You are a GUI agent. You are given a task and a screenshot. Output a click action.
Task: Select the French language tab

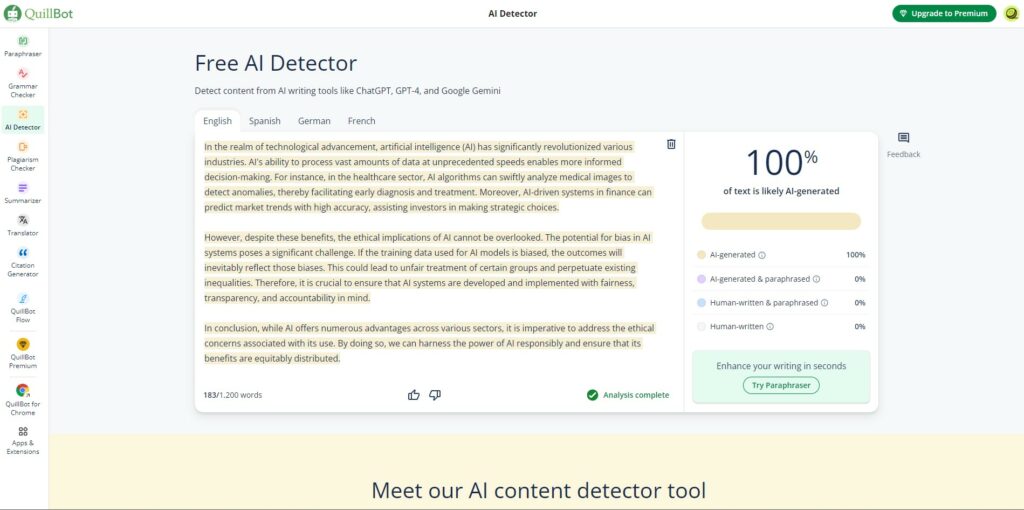(x=362, y=121)
